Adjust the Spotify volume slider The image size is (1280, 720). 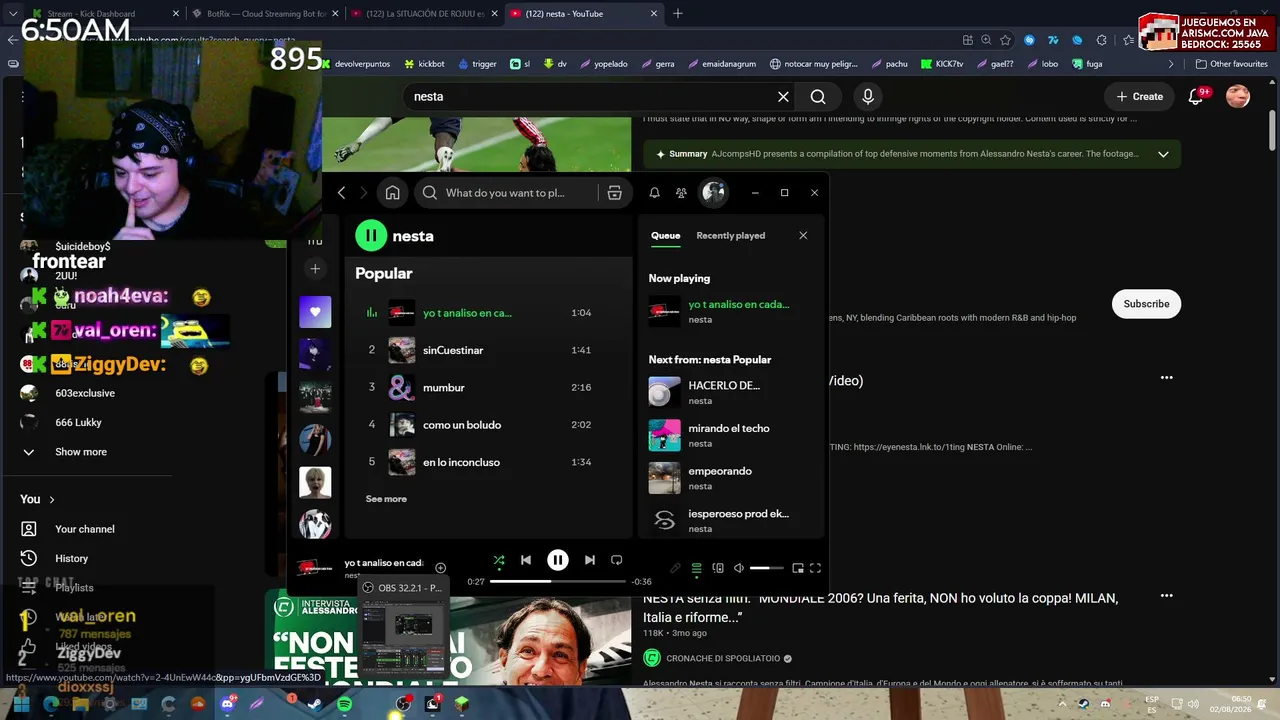[767, 568]
